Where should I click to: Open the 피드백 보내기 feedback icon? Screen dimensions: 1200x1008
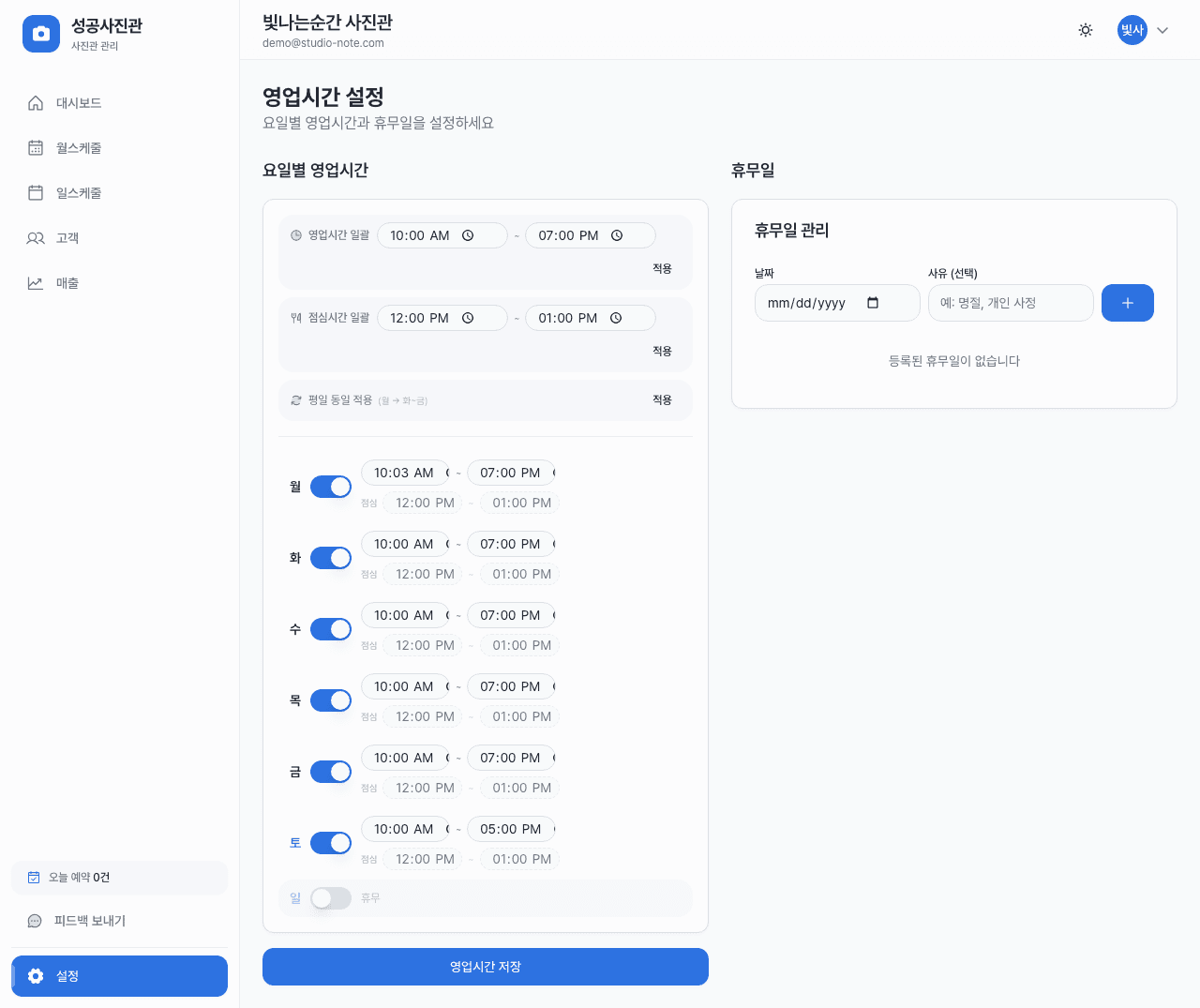(35, 920)
